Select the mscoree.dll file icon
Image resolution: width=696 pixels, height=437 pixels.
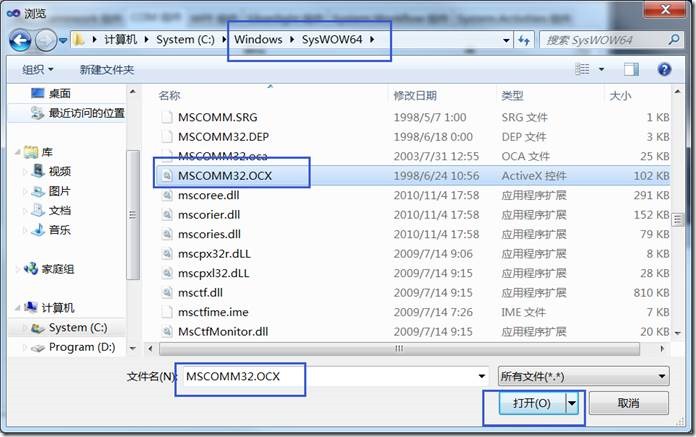pyautogui.click(x=167, y=195)
